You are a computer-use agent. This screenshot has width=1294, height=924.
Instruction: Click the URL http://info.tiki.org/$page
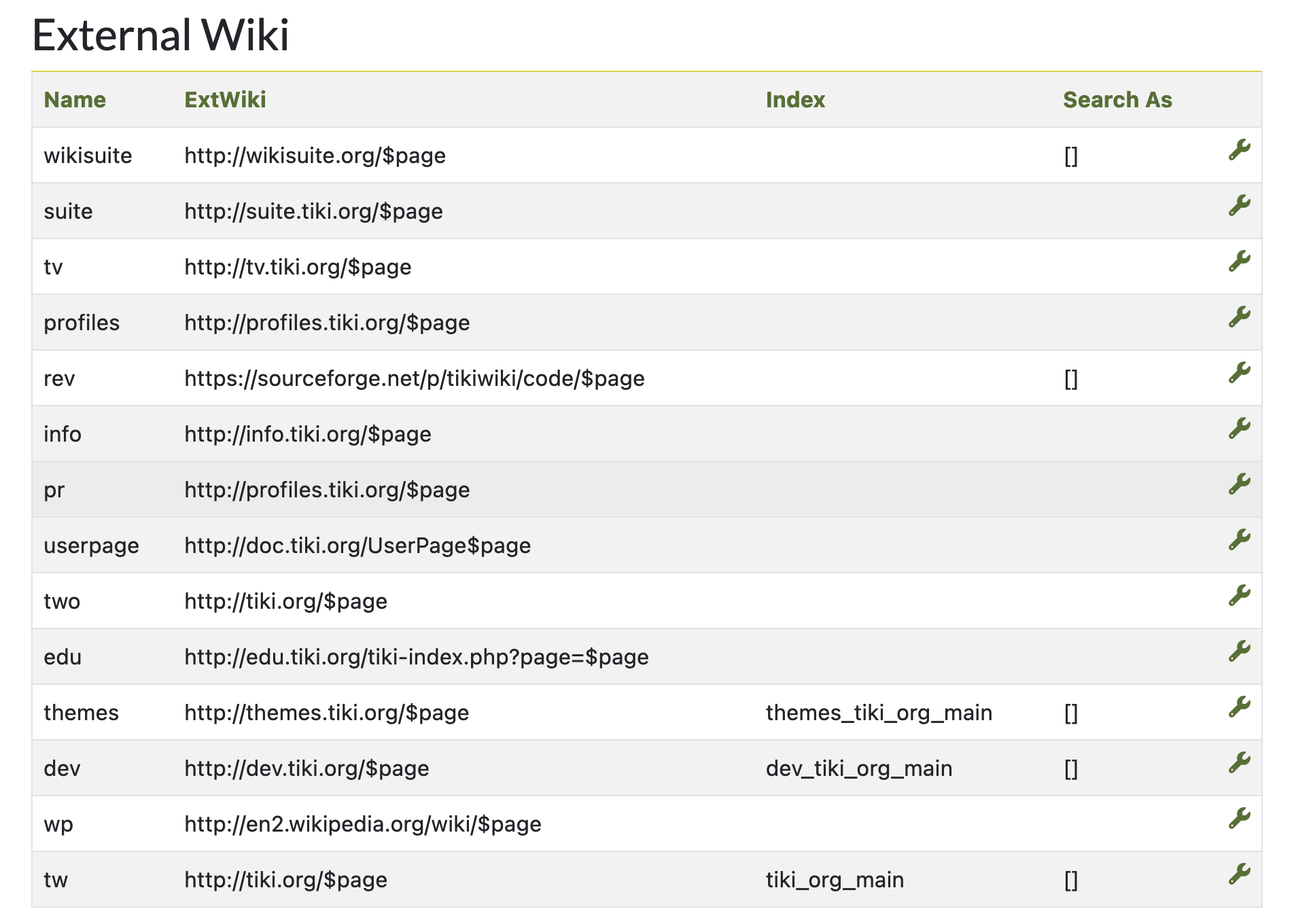point(308,434)
